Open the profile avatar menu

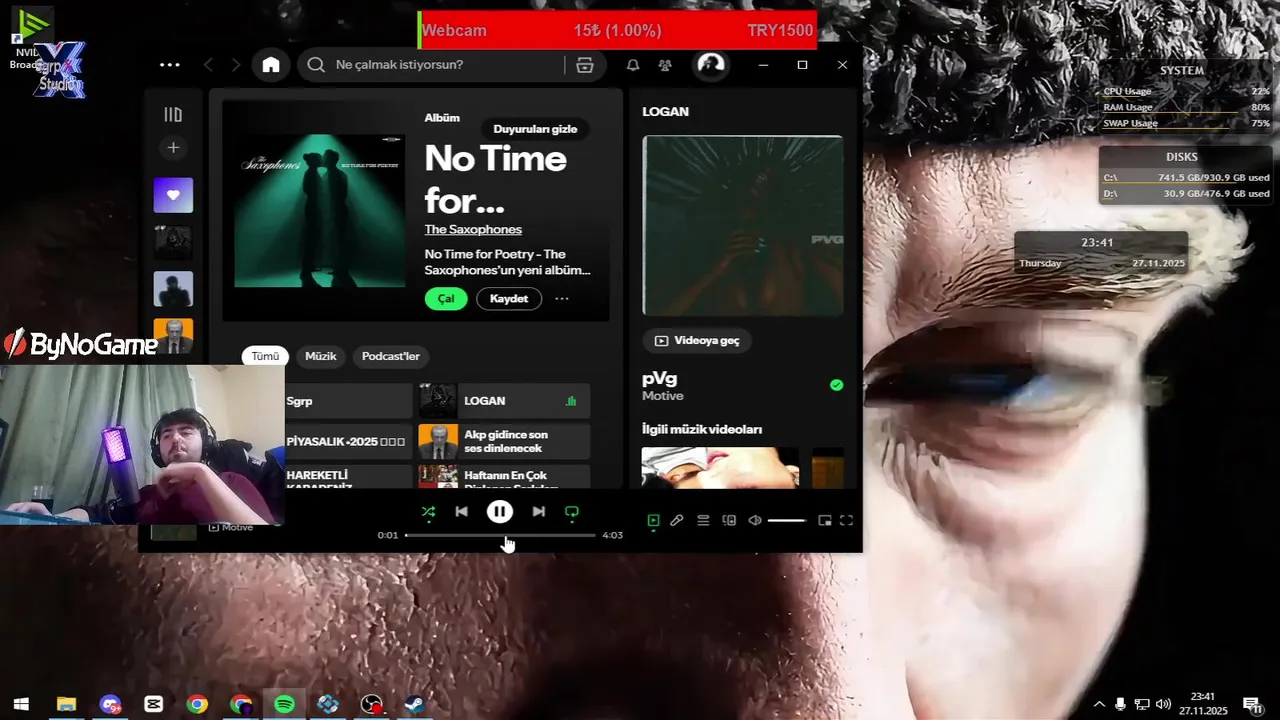[711, 65]
